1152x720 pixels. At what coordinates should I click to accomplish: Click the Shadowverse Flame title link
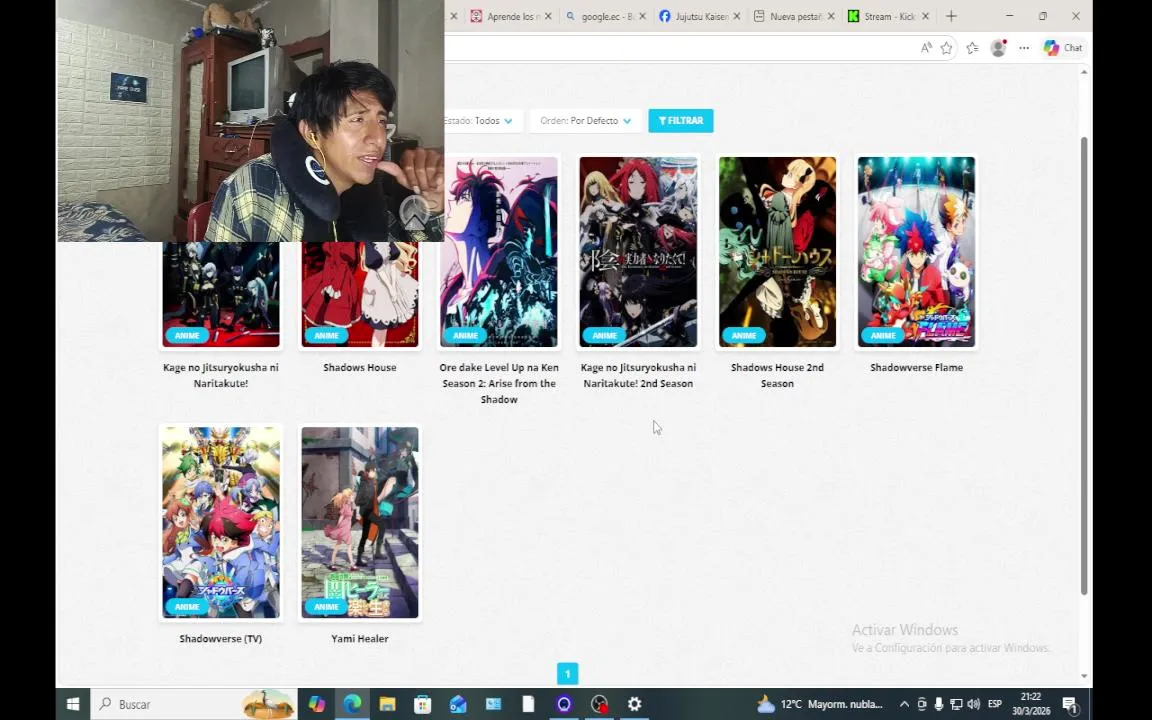pos(916,367)
